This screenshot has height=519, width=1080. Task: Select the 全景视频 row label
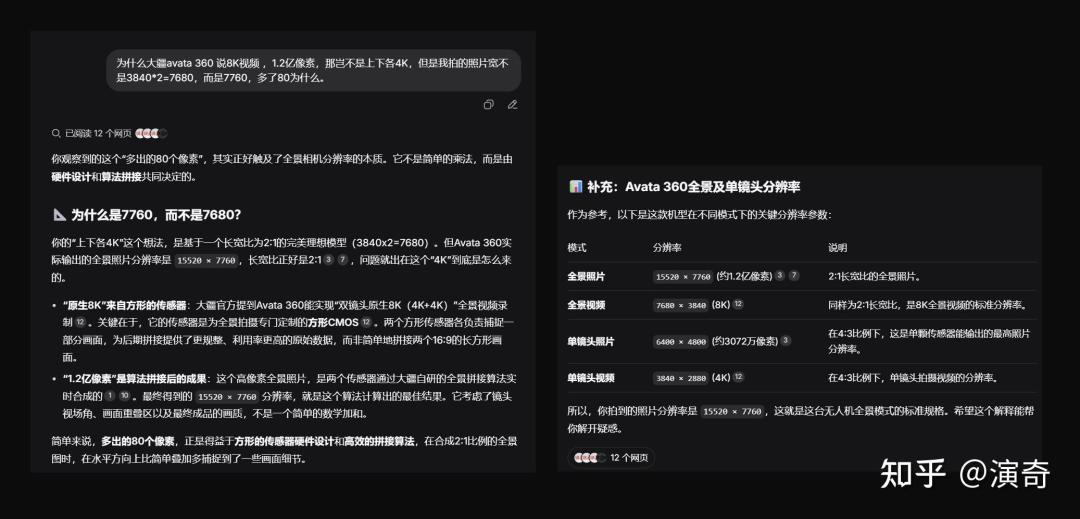[x=586, y=304]
